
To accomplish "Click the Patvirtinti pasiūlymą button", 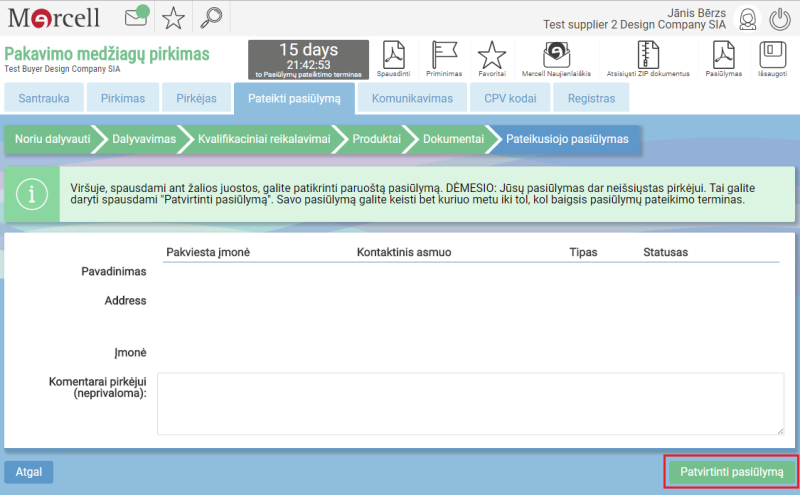I will pos(731,471).
